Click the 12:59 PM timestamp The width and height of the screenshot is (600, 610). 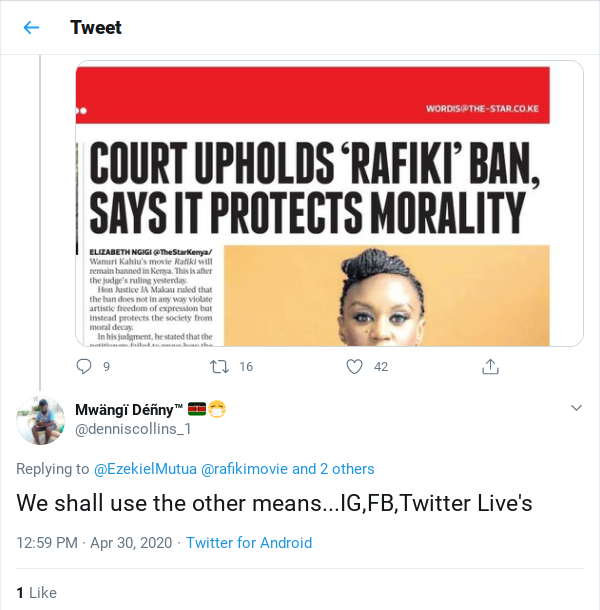[x=47, y=543]
